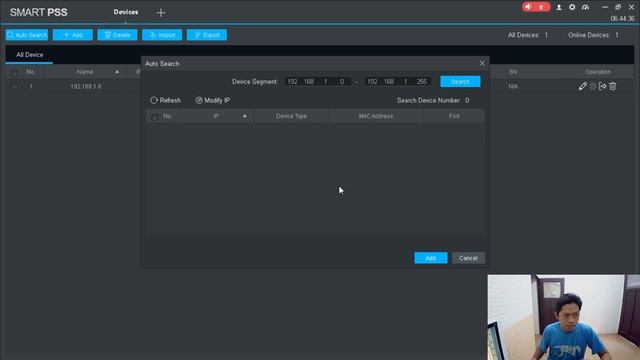Click Modify IP in Auto Search
This screenshot has height=360, width=640.
(213, 100)
